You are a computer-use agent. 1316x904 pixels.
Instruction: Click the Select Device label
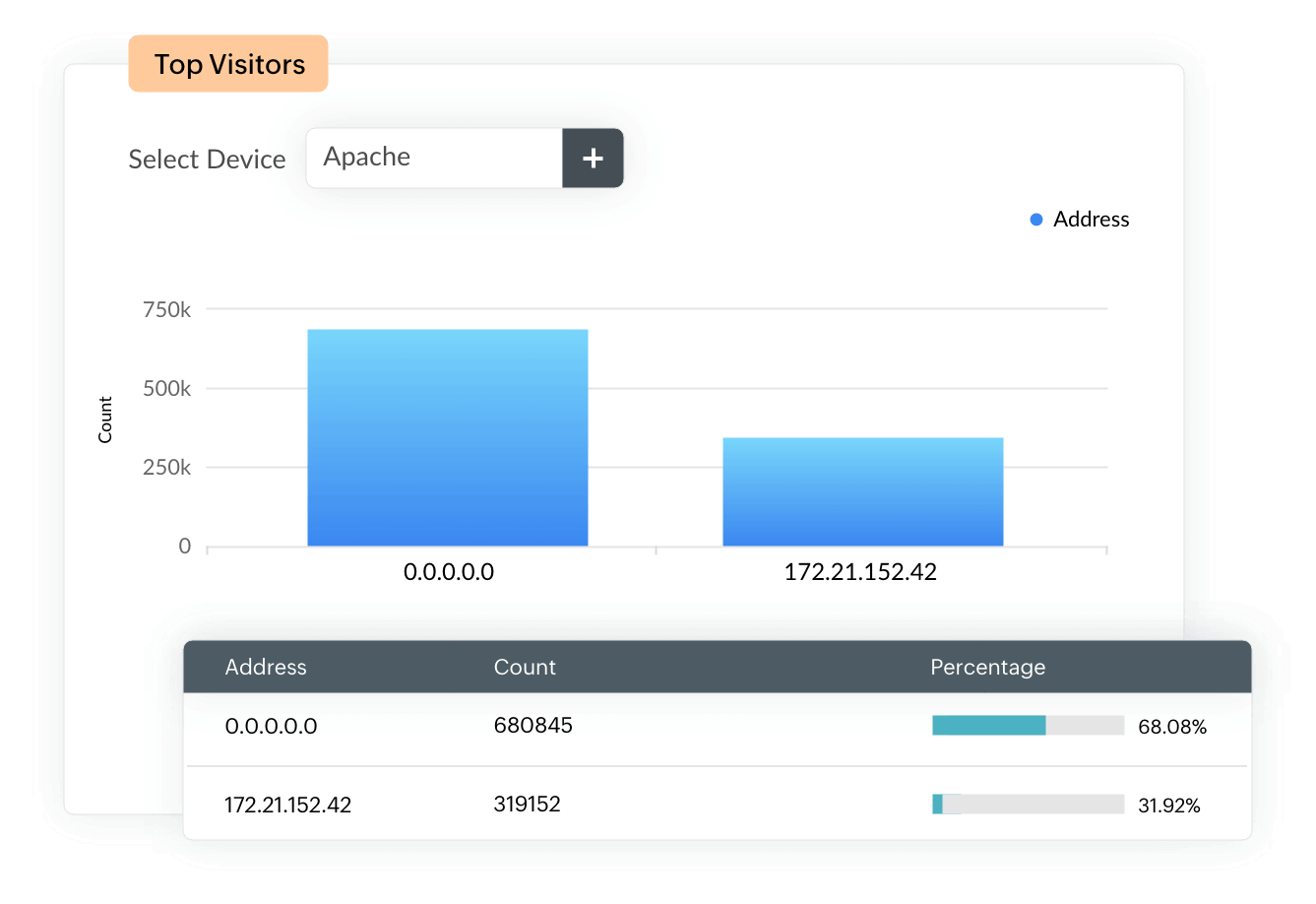point(207,160)
